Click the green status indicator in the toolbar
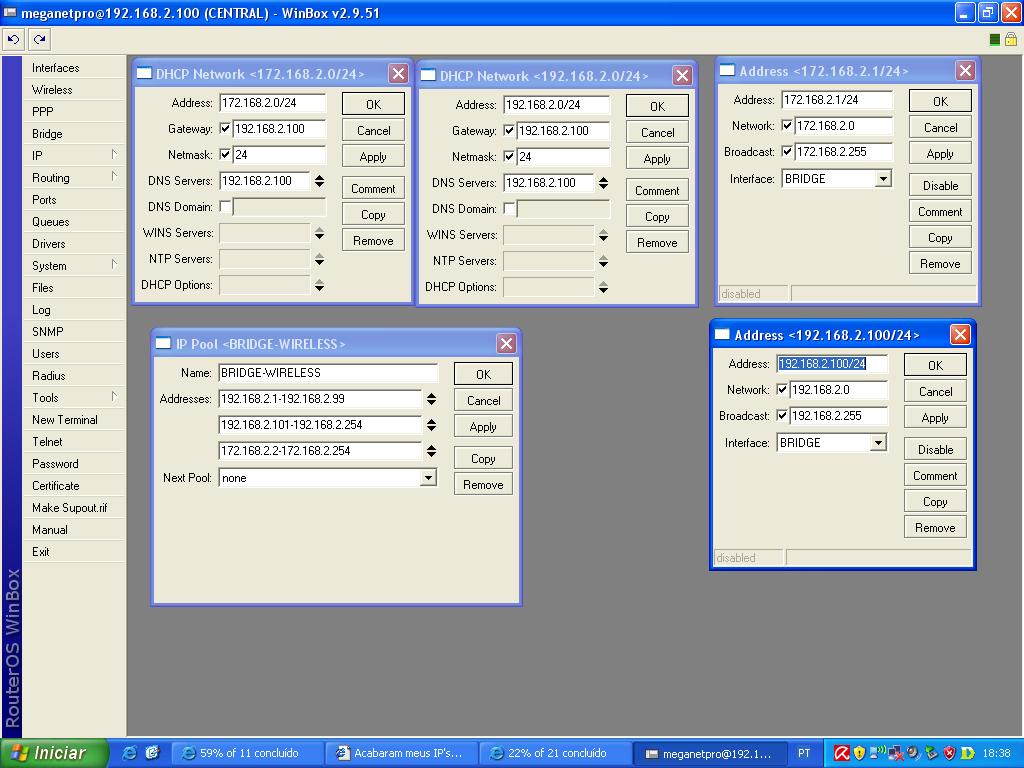1024x768 pixels. 995,40
